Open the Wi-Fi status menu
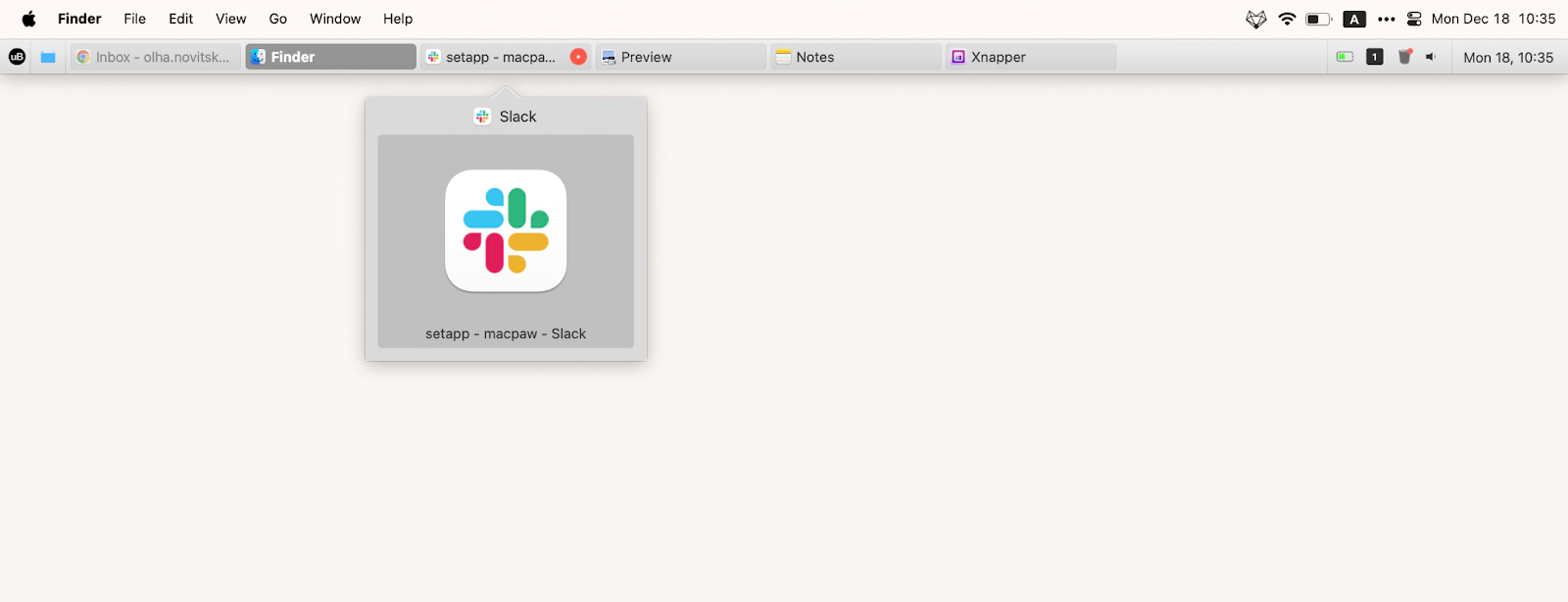 pyautogui.click(x=1288, y=19)
